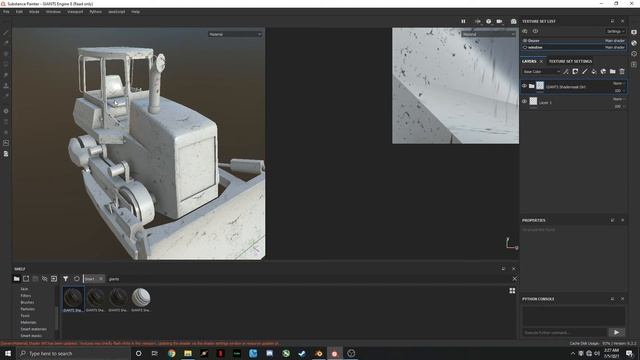Select the Paint brush tool in left toolbar

click(x=6, y=32)
